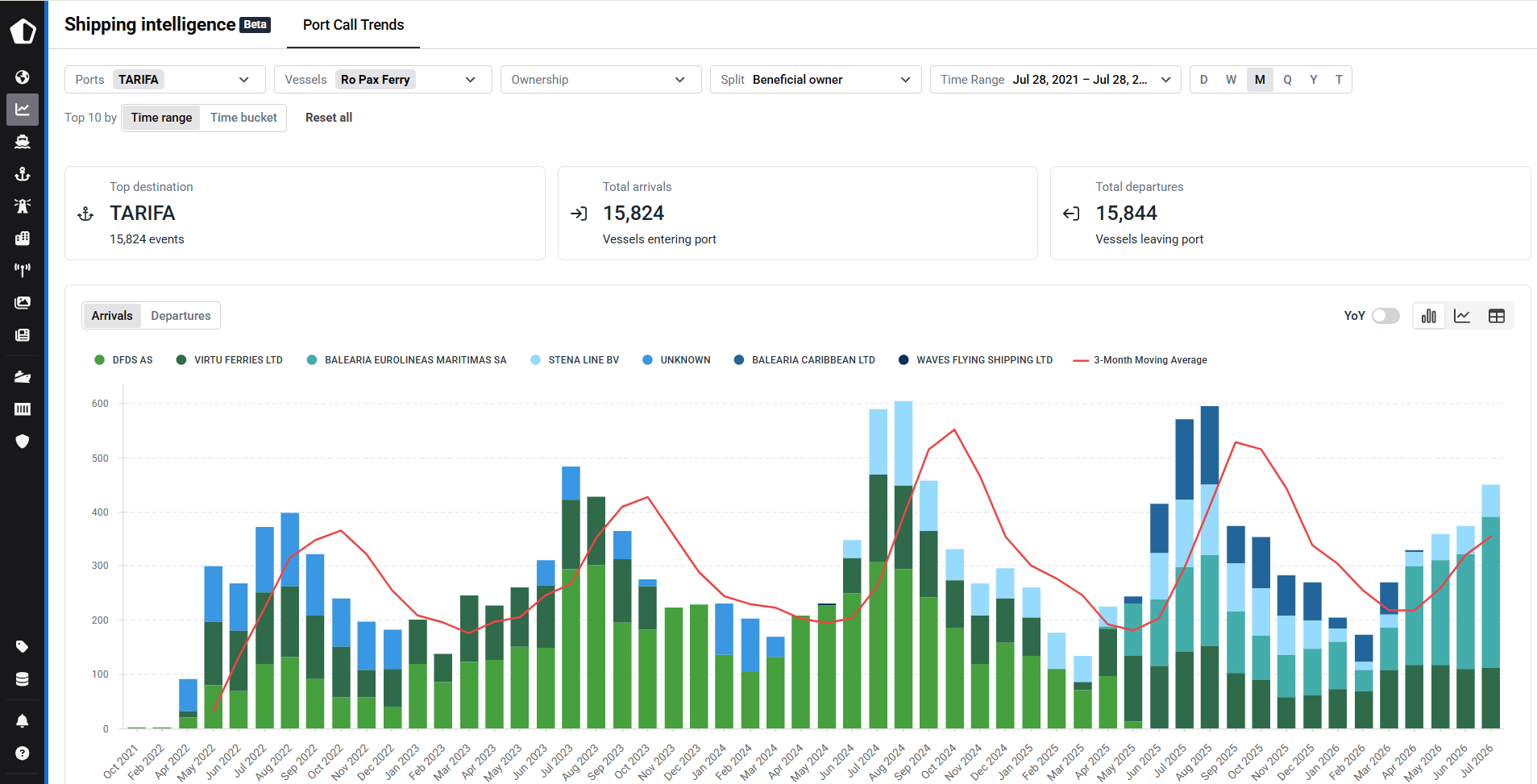Select quarterly Q time granularity
The height and width of the screenshot is (784, 1537).
point(1287,80)
